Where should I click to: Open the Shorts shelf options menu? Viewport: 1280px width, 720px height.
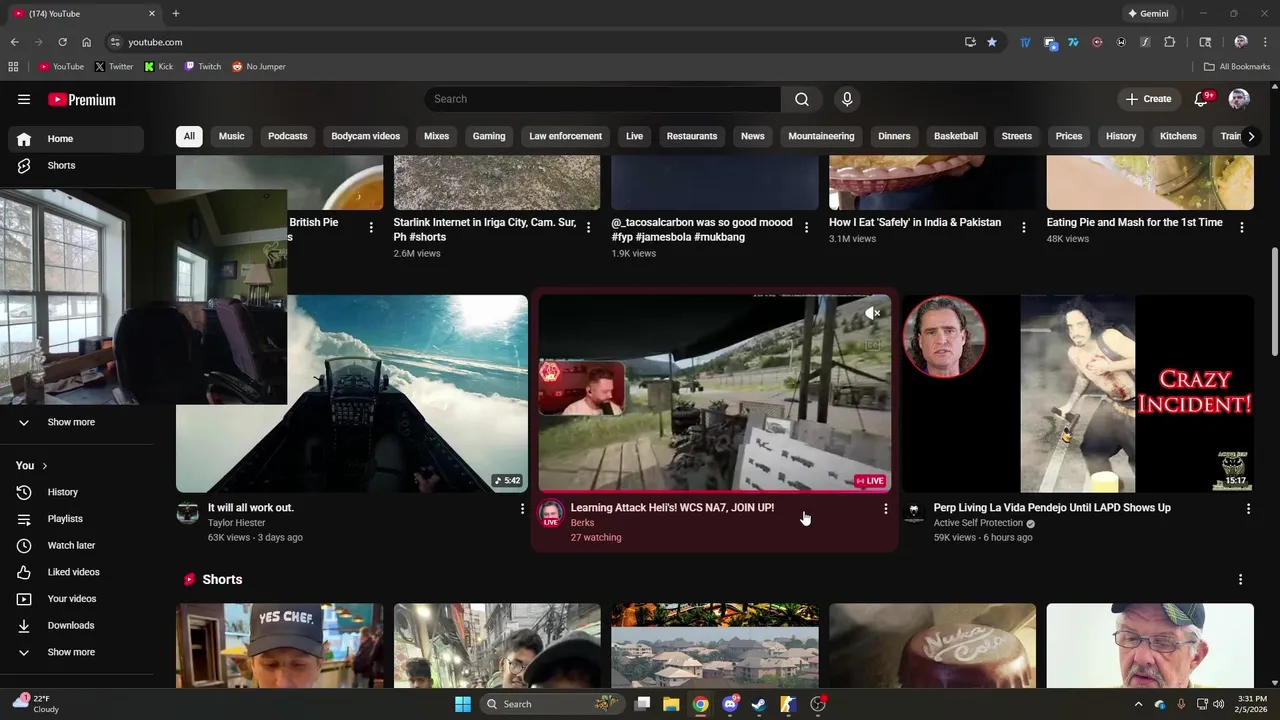(1240, 580)
